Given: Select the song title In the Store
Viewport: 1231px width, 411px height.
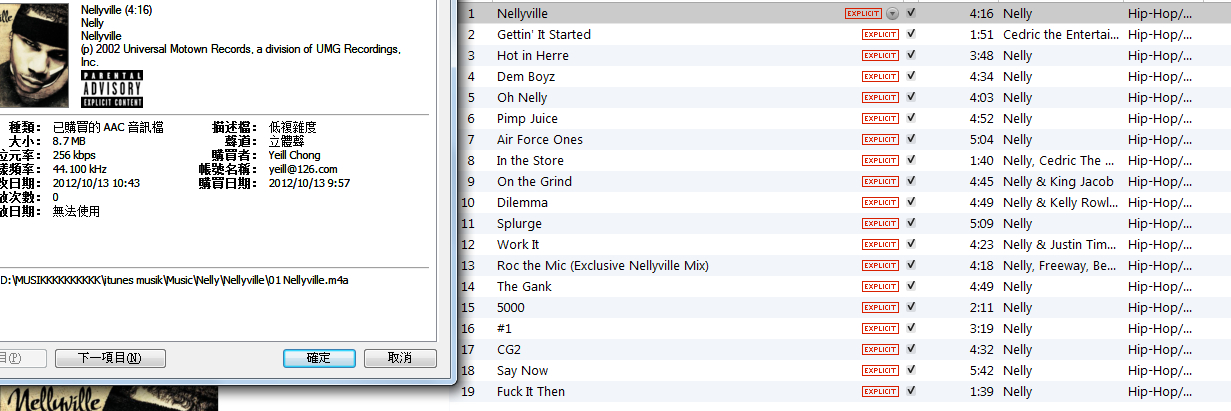Looking at the screenshot, I should tap(530, 160).
